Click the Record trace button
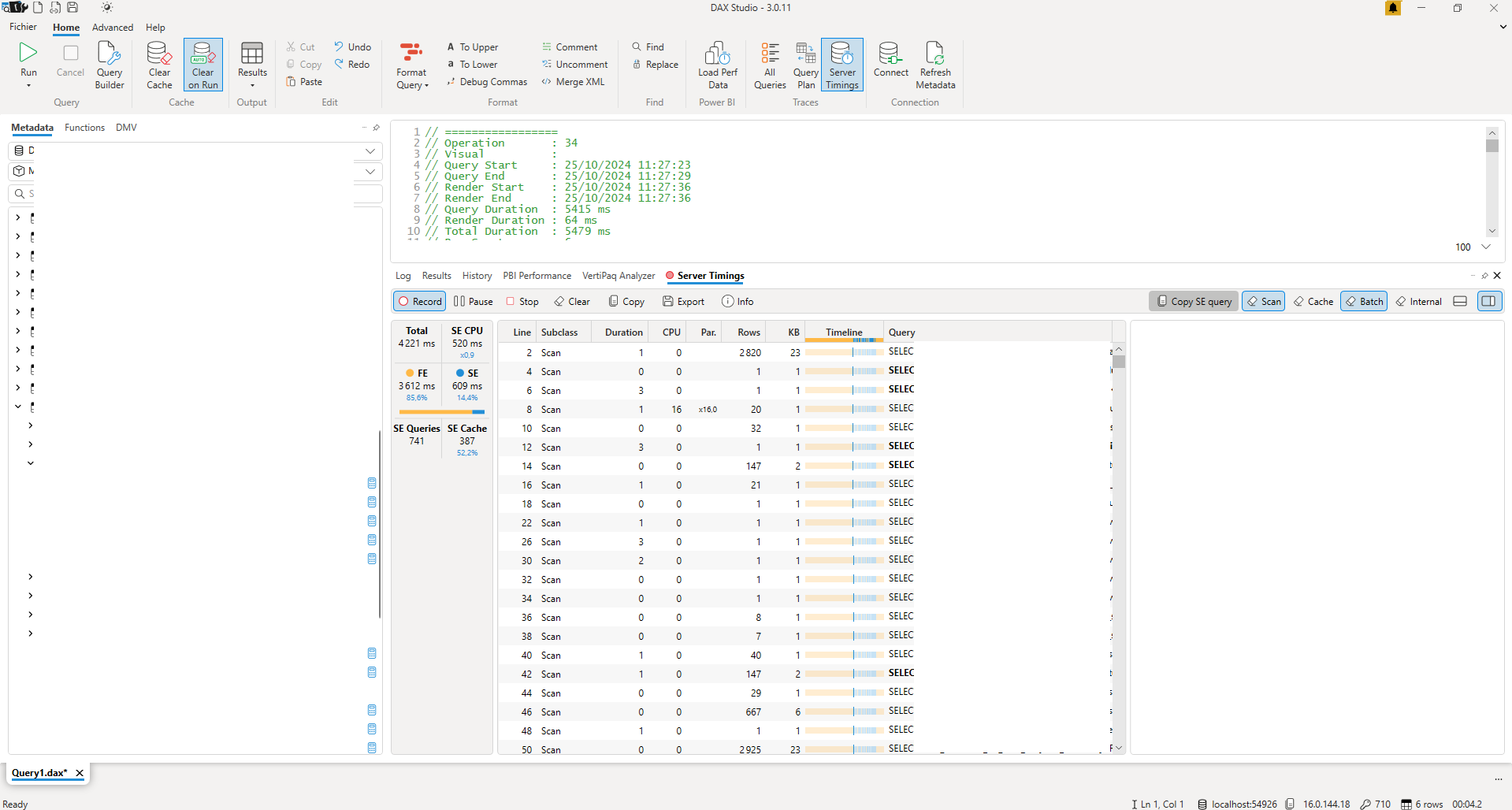The image size is (1512, 810). pyautogui.click(x=420, y=302)
